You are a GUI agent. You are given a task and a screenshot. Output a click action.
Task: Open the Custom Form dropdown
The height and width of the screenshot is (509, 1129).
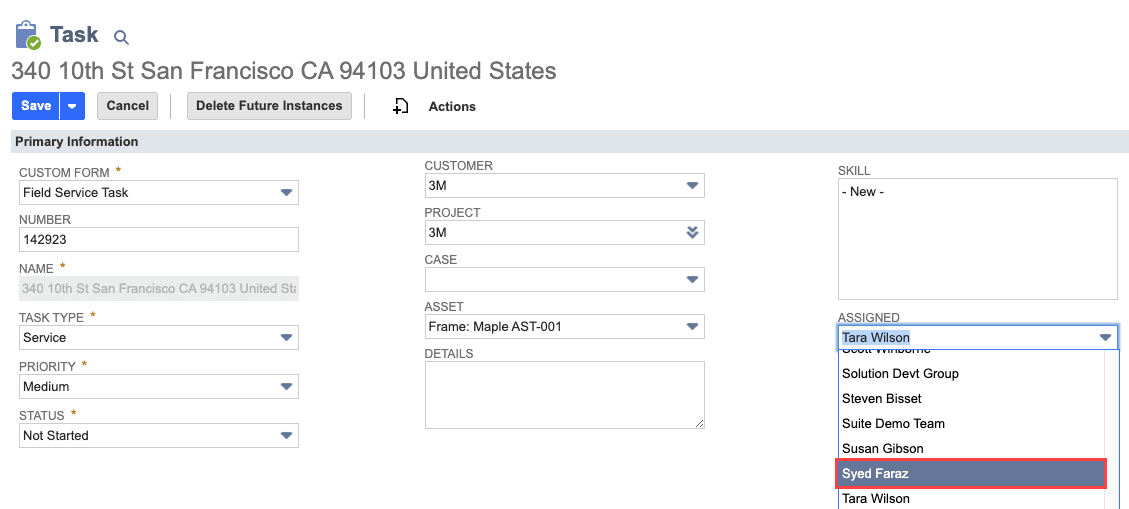coord(287,192)
